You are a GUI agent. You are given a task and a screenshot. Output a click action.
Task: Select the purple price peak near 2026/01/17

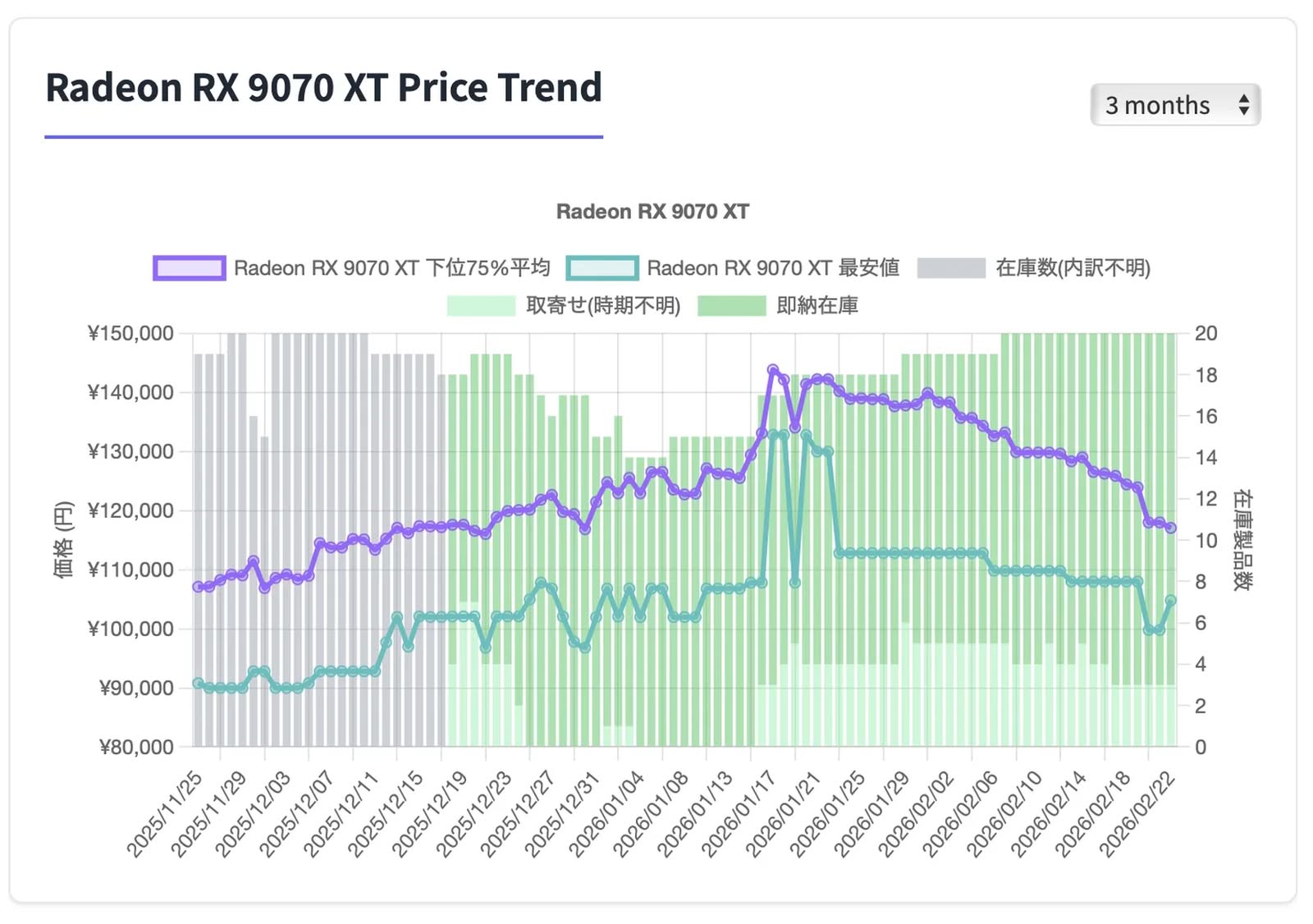(x=772, y=369)
